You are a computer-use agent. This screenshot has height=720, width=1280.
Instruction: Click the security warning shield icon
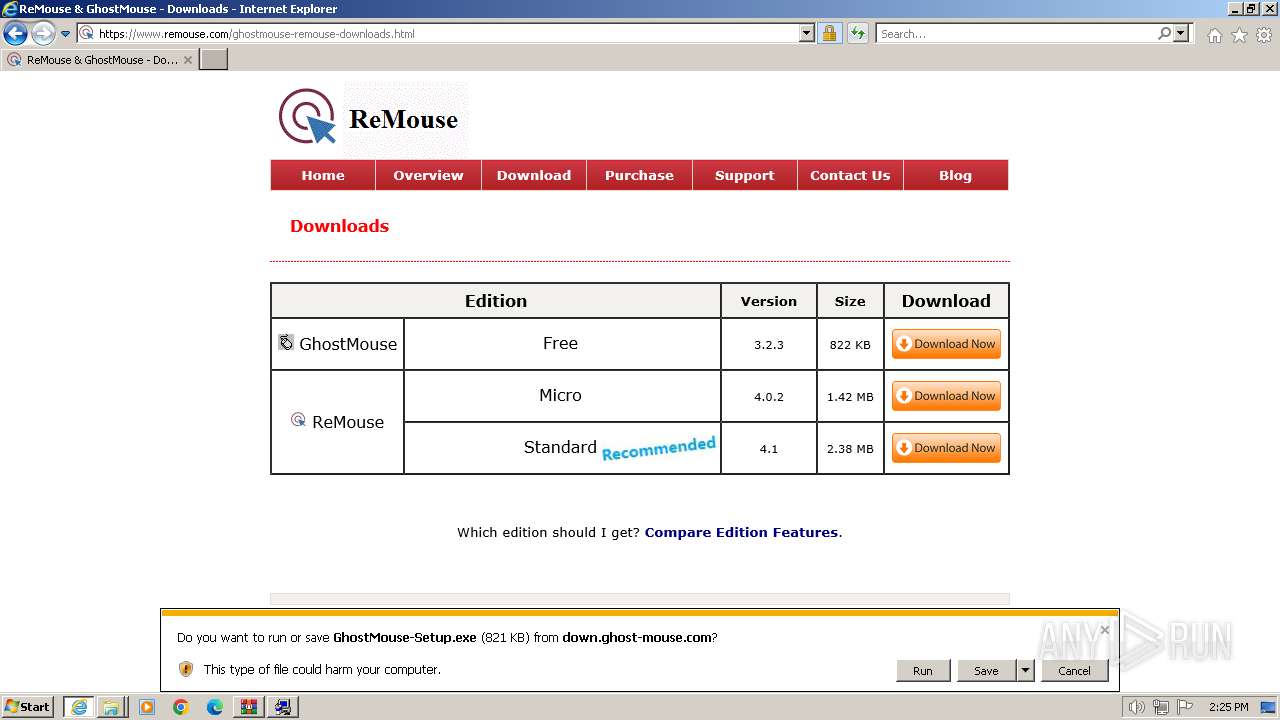pyautogui.click(x=186, y=669)
